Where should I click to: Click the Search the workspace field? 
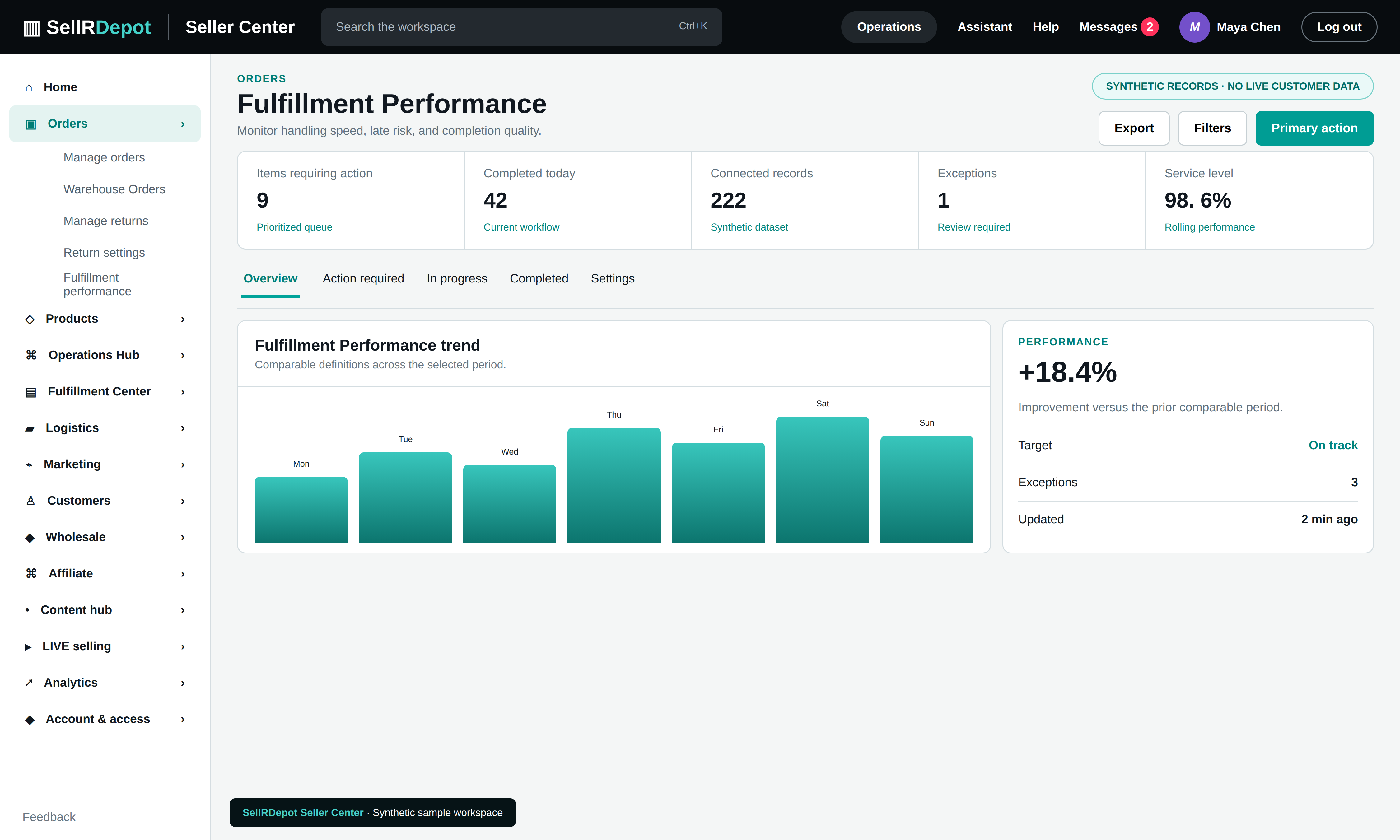[521, 27]
